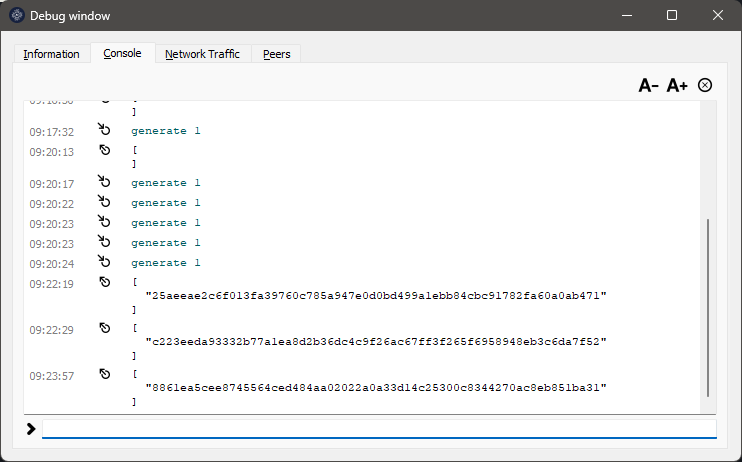Click the console vertical scrollbar handle
Image resolution: width=742 pixels, height=462 pixels.
tap(708, 308)
